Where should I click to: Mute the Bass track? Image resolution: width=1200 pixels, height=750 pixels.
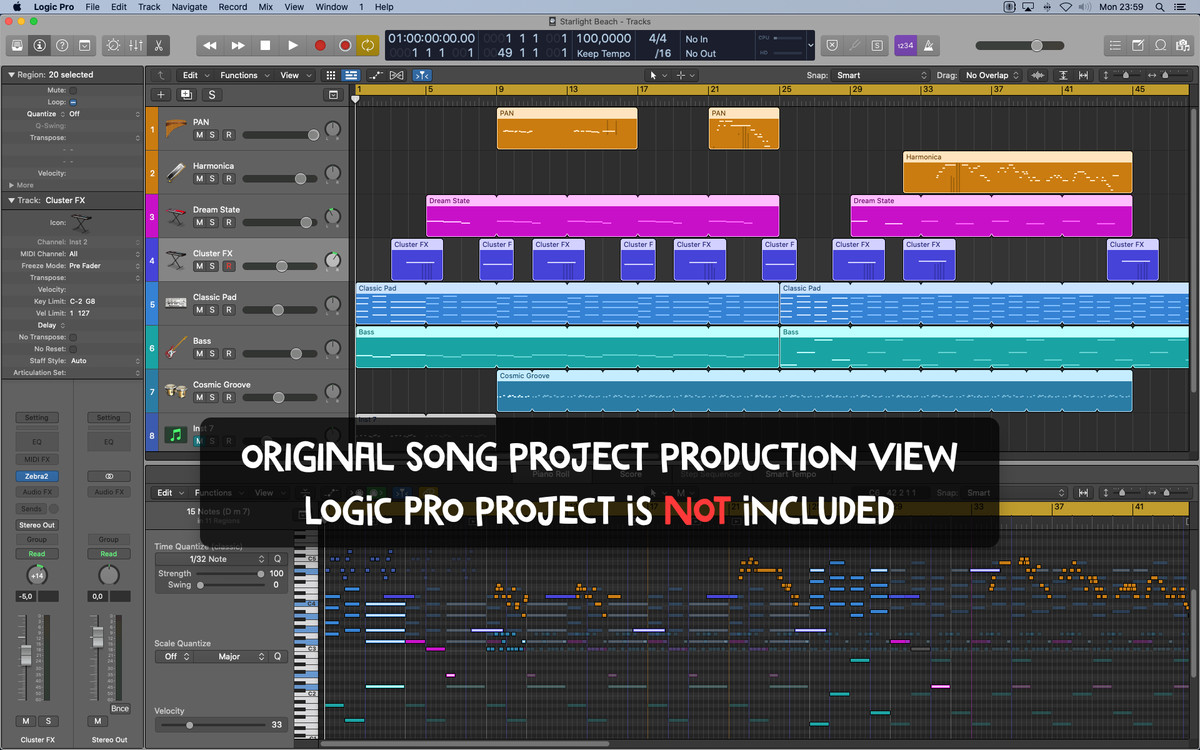[x=199, y=354]
